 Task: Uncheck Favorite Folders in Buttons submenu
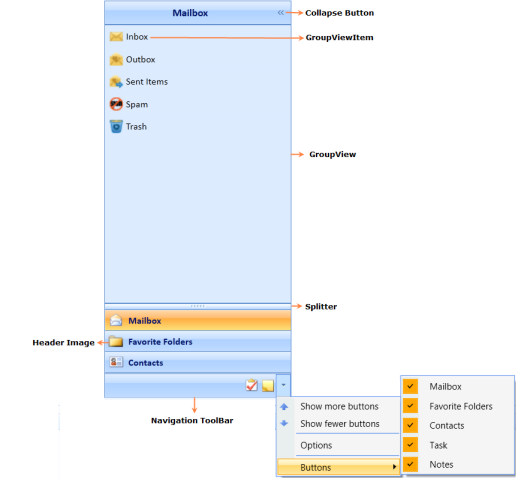[410, 406]
